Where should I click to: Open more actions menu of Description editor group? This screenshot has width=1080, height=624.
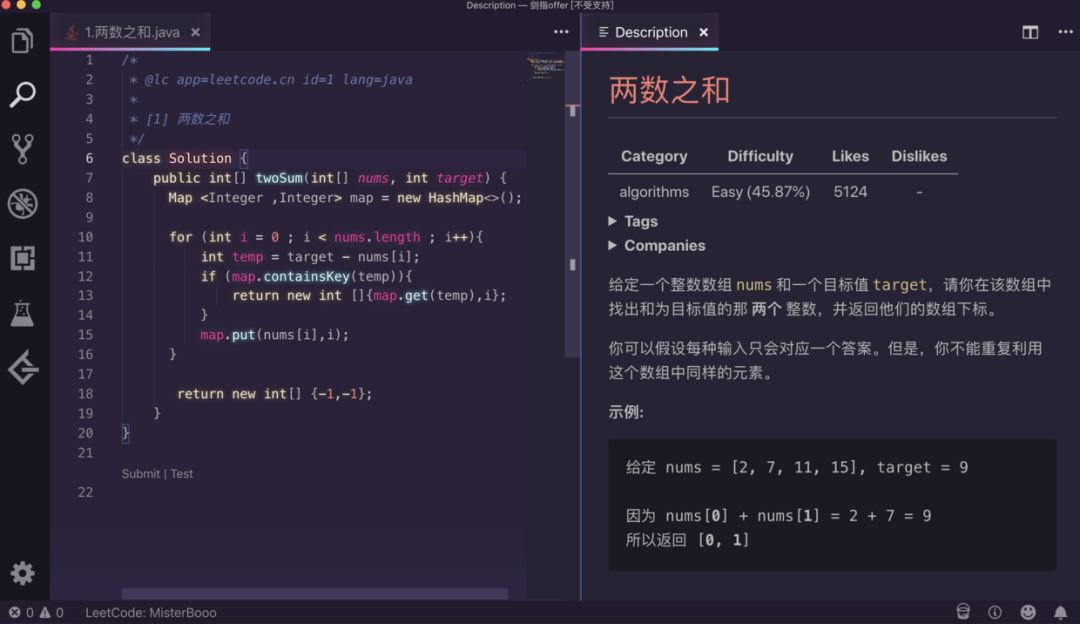1065,32
